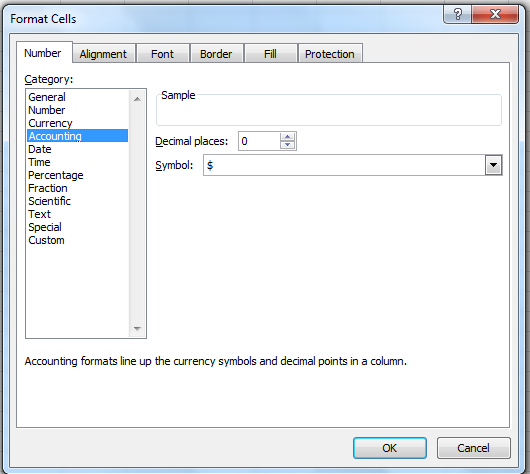Select General in the Category list
This screenshot has width=530, height=474.
[x=77, y=97]
